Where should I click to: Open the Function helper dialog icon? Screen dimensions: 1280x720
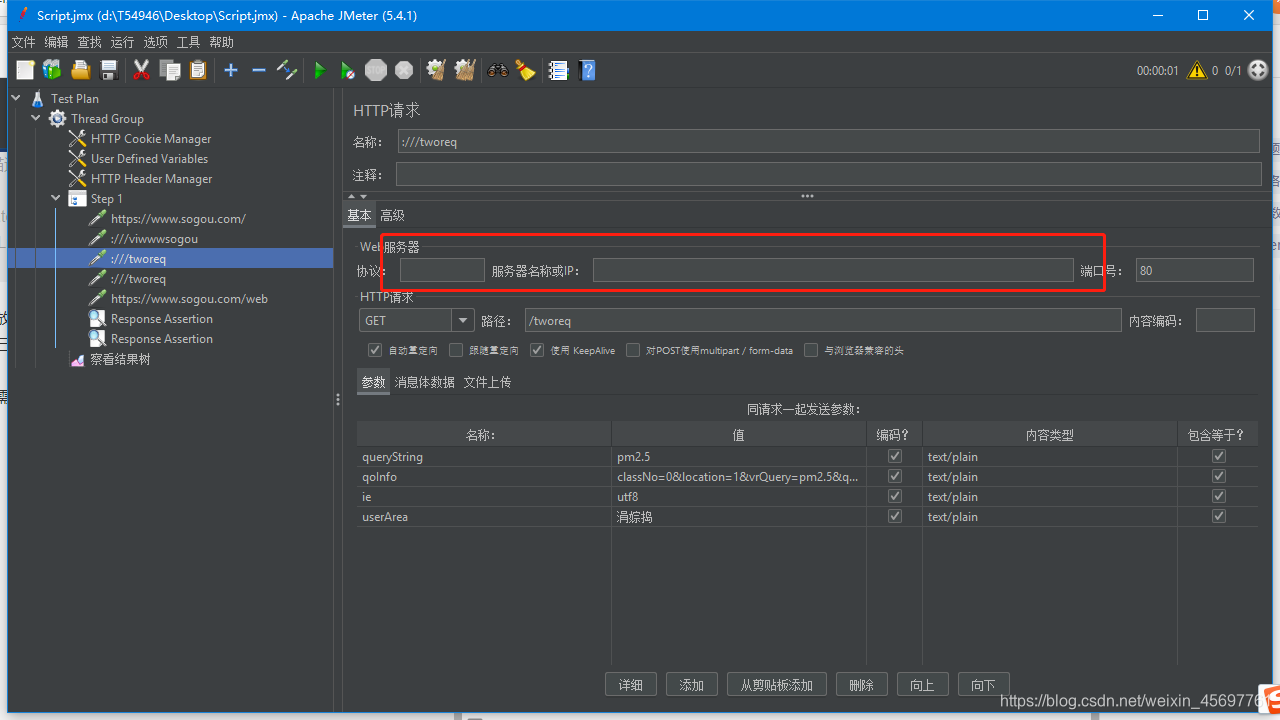pyautogui.click(x=559, y=70)
